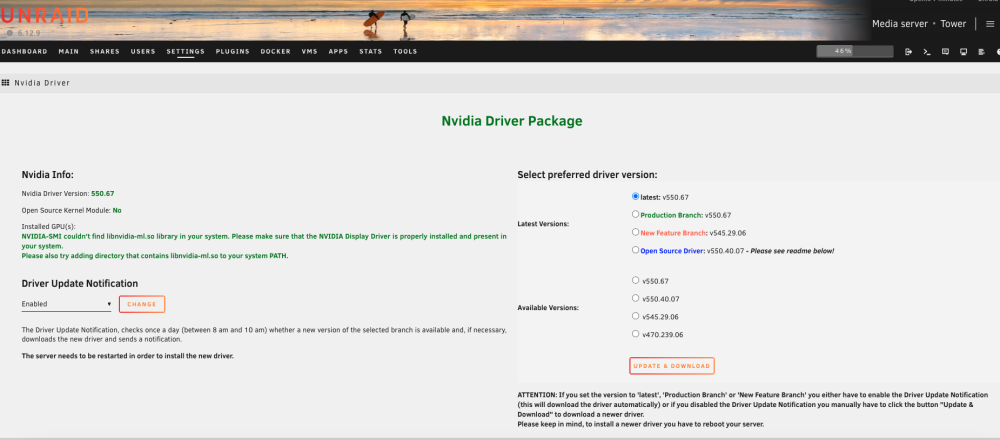Click the 'Latest Versions:' label

[543, 224]
